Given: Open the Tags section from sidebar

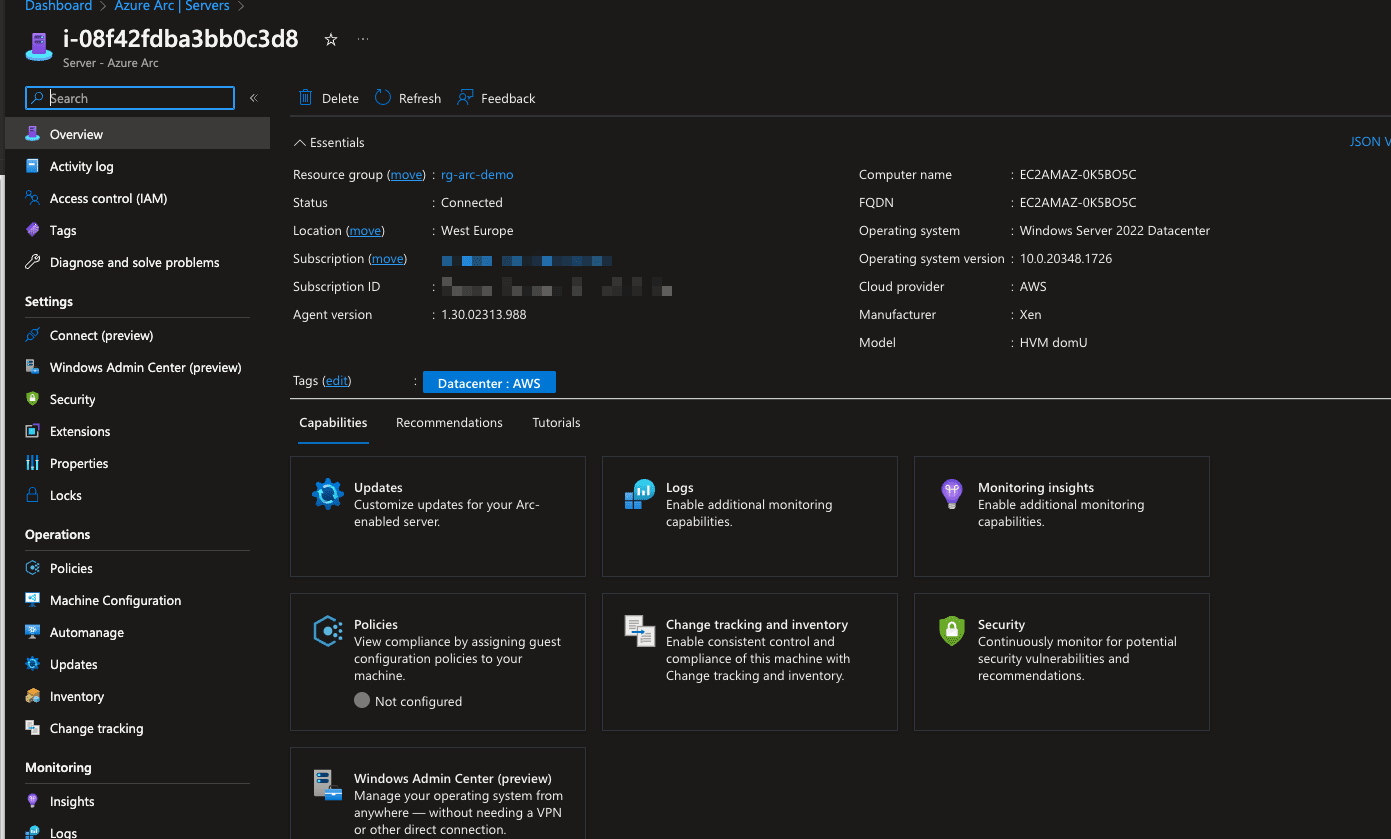Looking at the screenshot, I should pyautogui.click(x=63, y=230).
